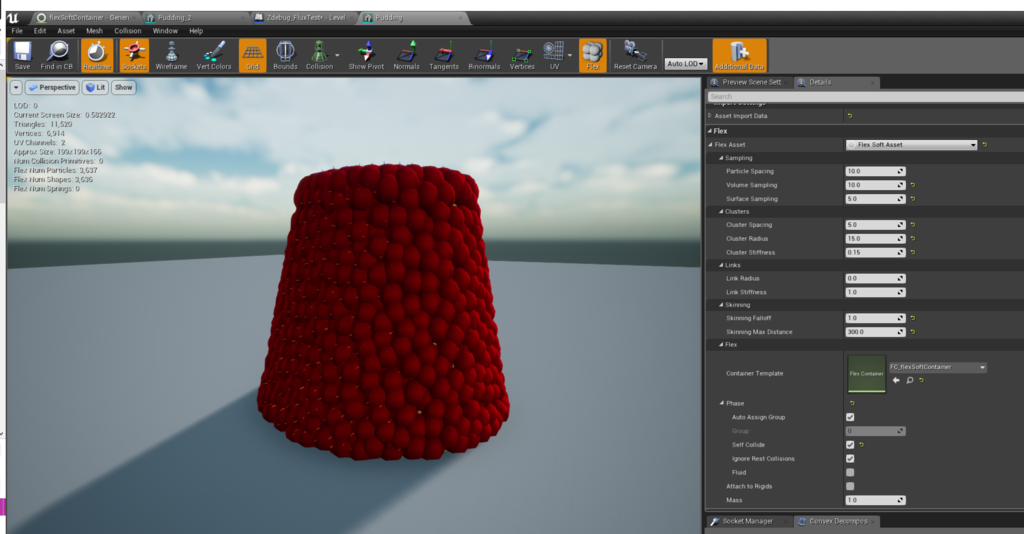Toggle the Grid toolbar icon
1024x534 pixels.
pyautogui.click(x=252, y=55)
